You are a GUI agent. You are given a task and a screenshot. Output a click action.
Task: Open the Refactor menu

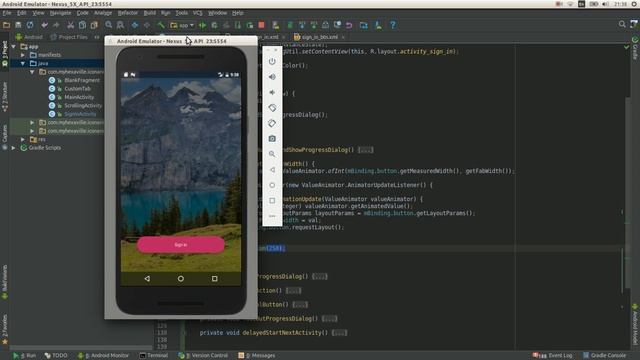[128, 13]
